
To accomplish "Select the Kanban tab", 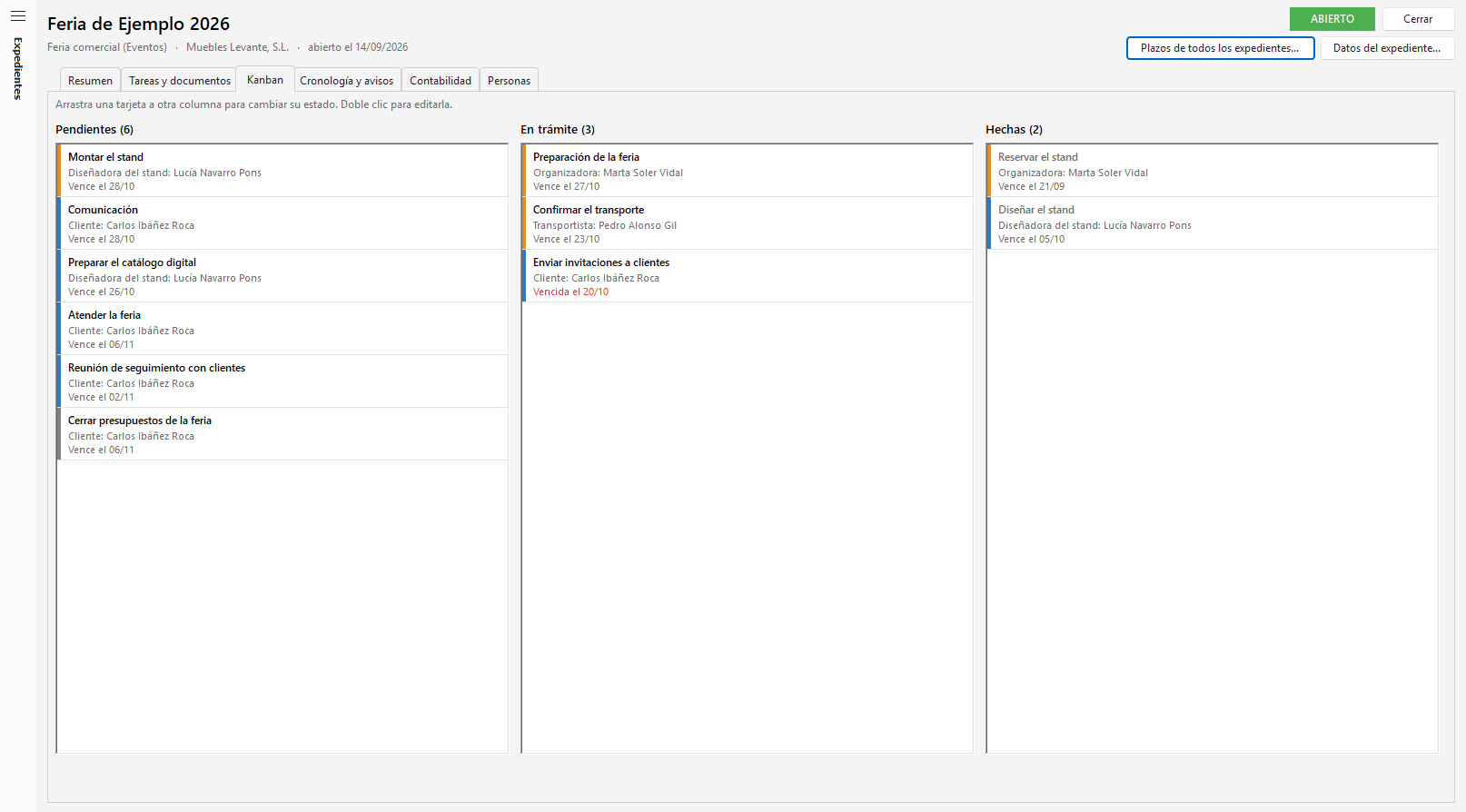I will tap(265, 80).
